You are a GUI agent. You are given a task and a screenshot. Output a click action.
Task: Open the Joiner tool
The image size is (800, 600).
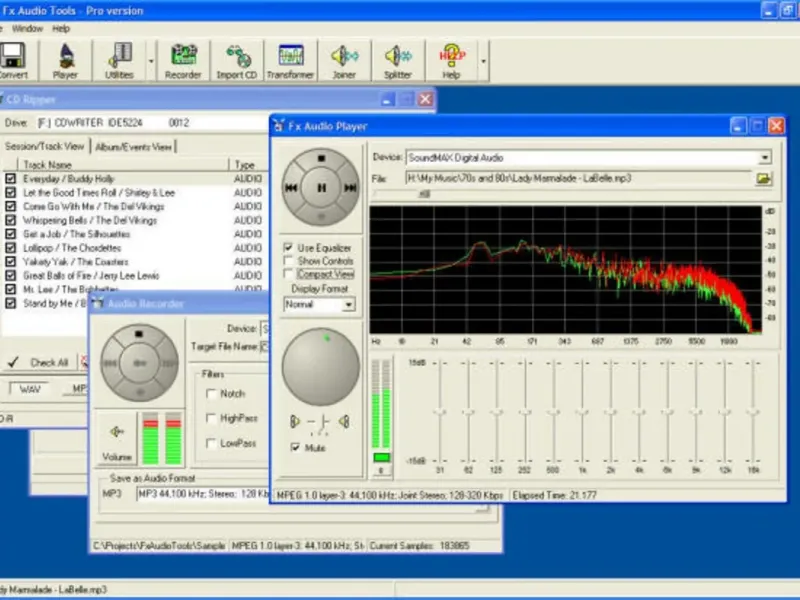coord(344,61)
